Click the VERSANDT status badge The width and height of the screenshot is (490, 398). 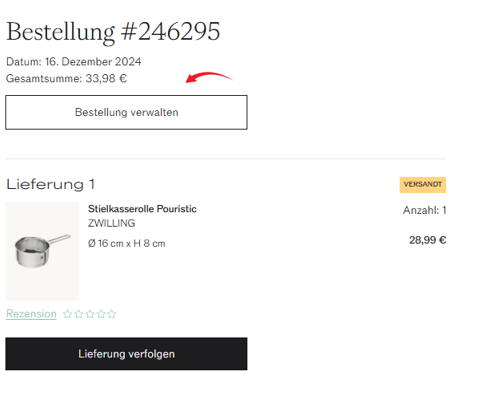pyautogui.click(x=423, y=185)
